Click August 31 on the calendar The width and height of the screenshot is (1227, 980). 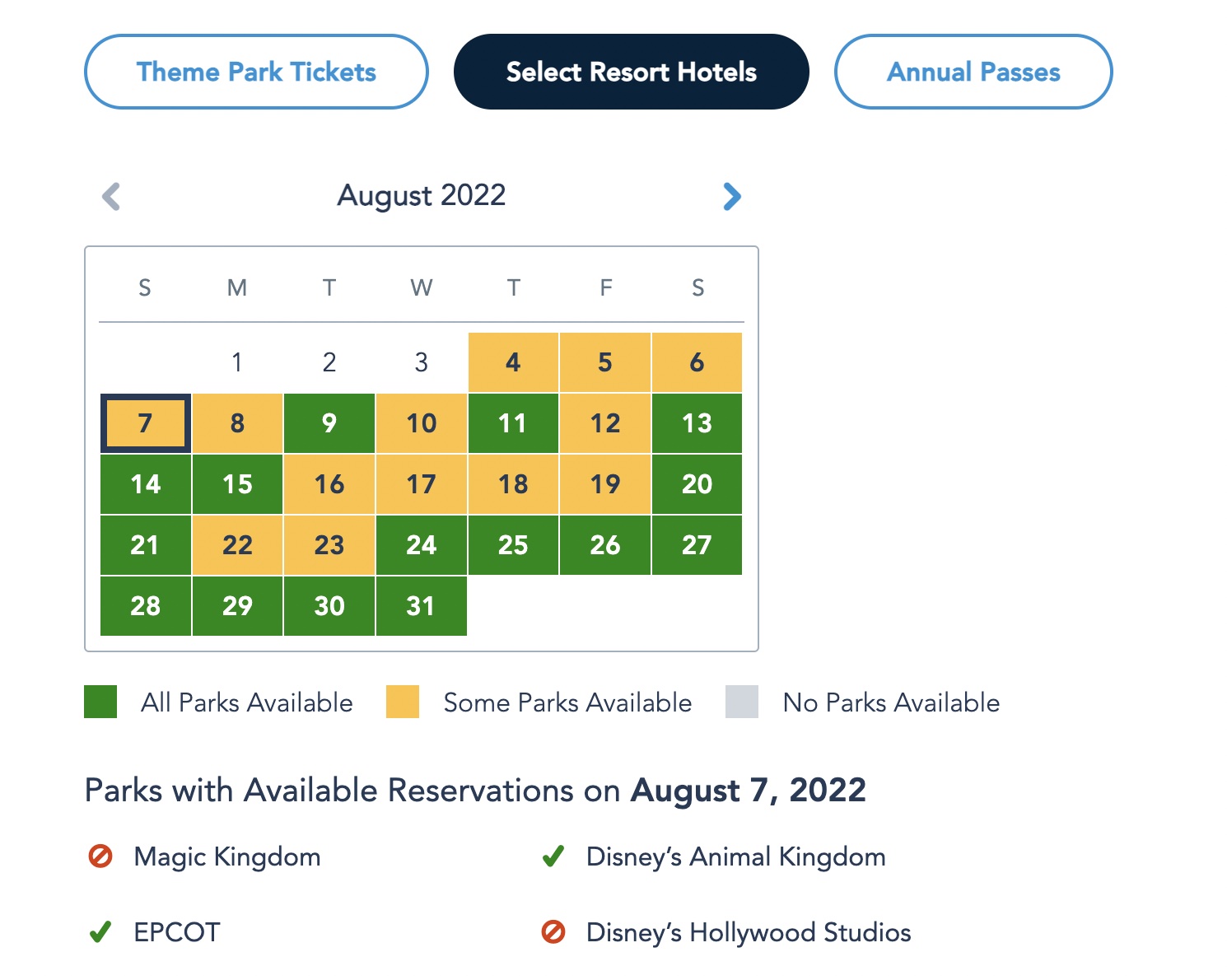[421, 606]
